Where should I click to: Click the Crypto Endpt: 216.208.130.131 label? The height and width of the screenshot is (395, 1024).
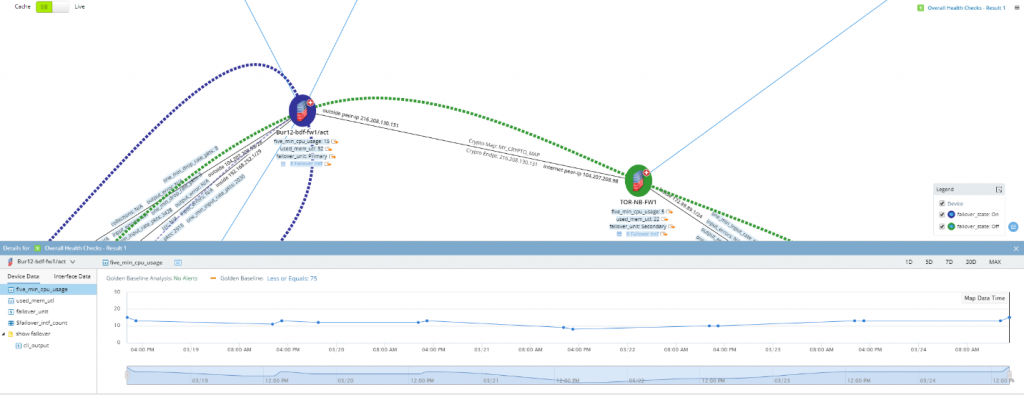pos(502,157)
